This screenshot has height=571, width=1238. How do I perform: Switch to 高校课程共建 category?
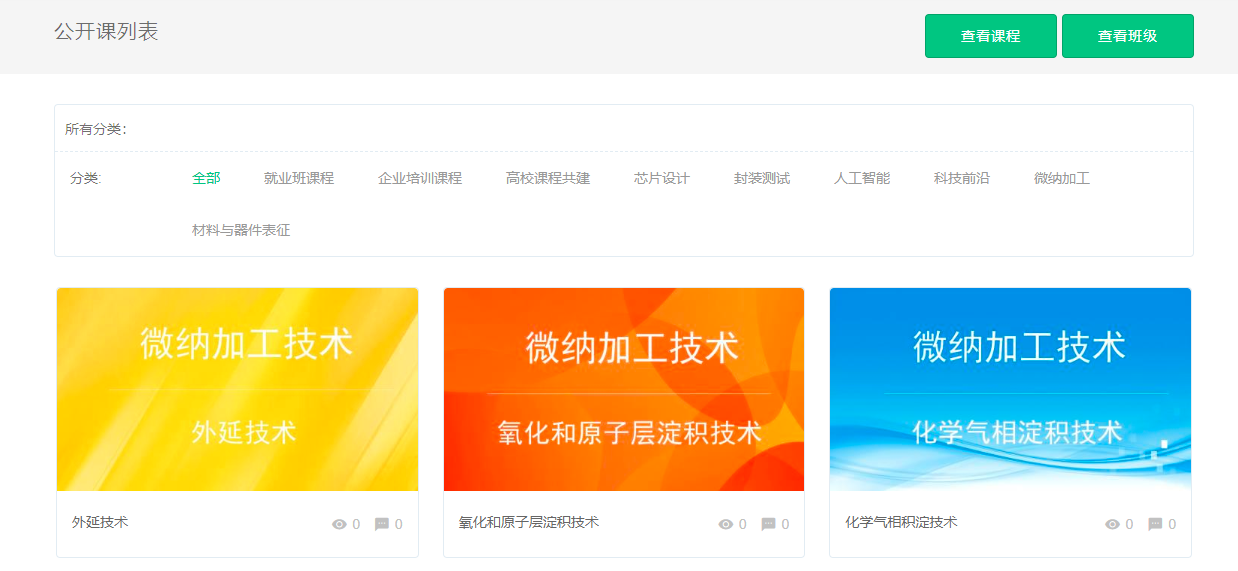click(x=548, y=178)
